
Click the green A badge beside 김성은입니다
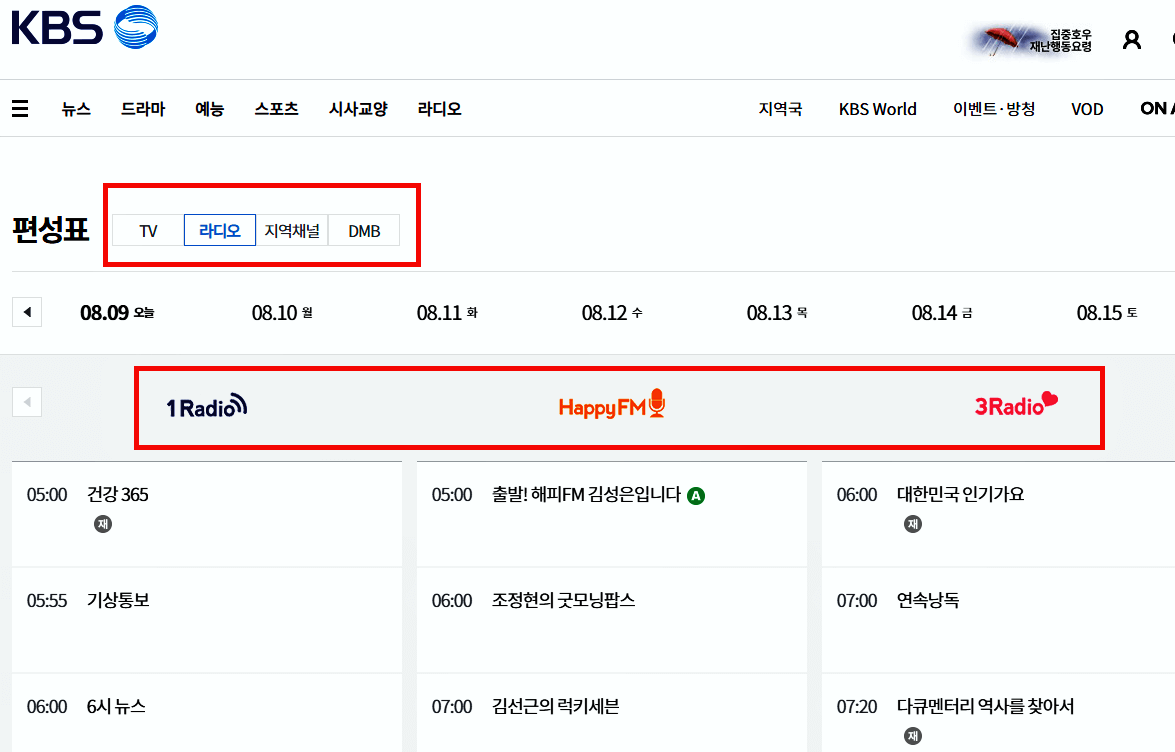tap(696, 496)
